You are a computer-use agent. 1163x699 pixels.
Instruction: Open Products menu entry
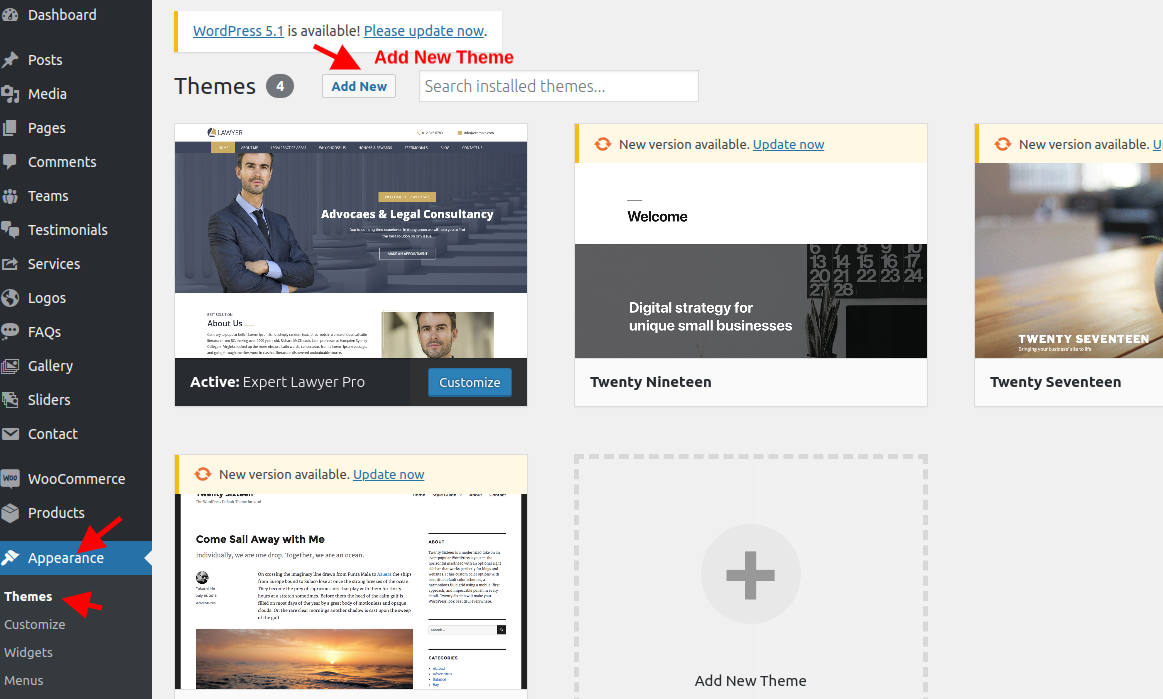pyautogui.click(x=56, y=513)
